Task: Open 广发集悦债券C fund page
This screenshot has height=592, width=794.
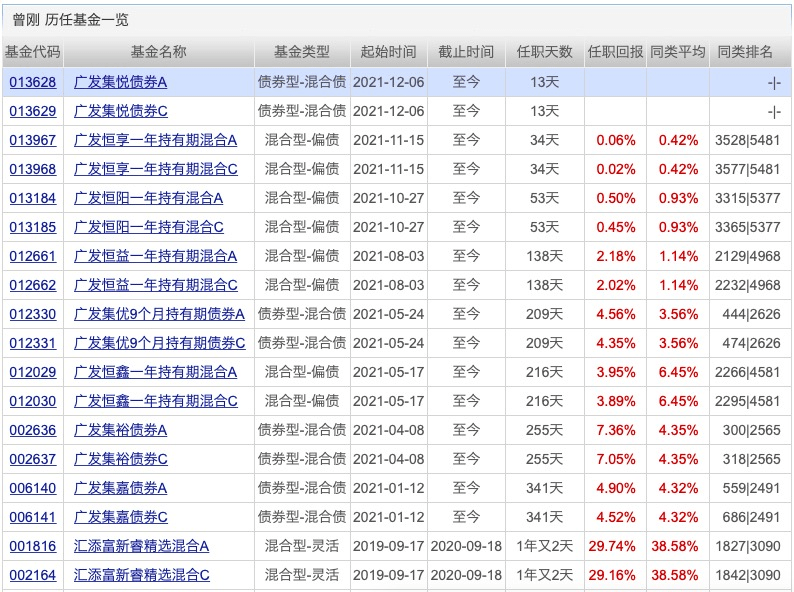Action: pos(121,111)
